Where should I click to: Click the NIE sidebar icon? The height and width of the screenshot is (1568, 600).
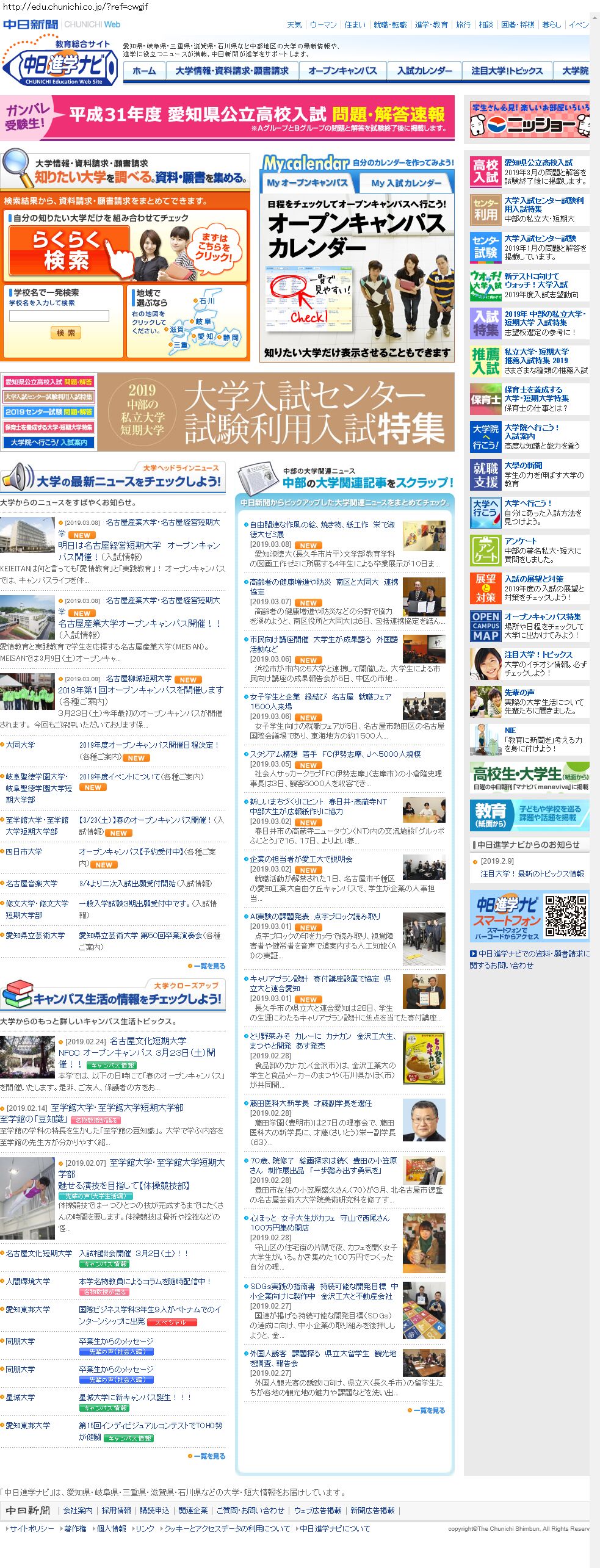click(x=485, y=739)
